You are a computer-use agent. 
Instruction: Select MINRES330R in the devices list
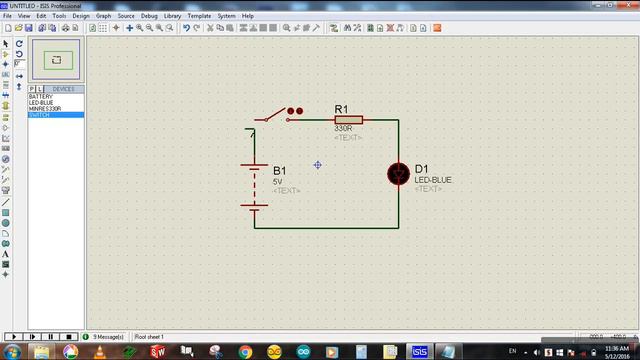[56, 109]
